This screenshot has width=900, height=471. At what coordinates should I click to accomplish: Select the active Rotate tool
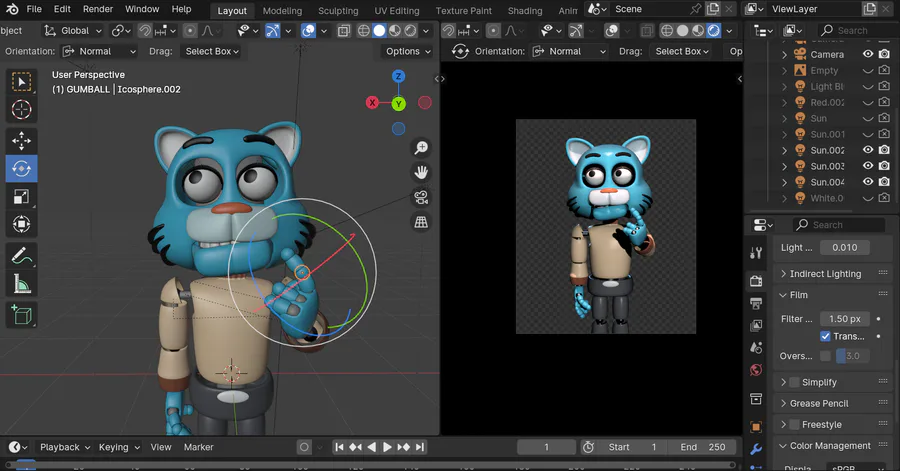(x=22, y=169)
